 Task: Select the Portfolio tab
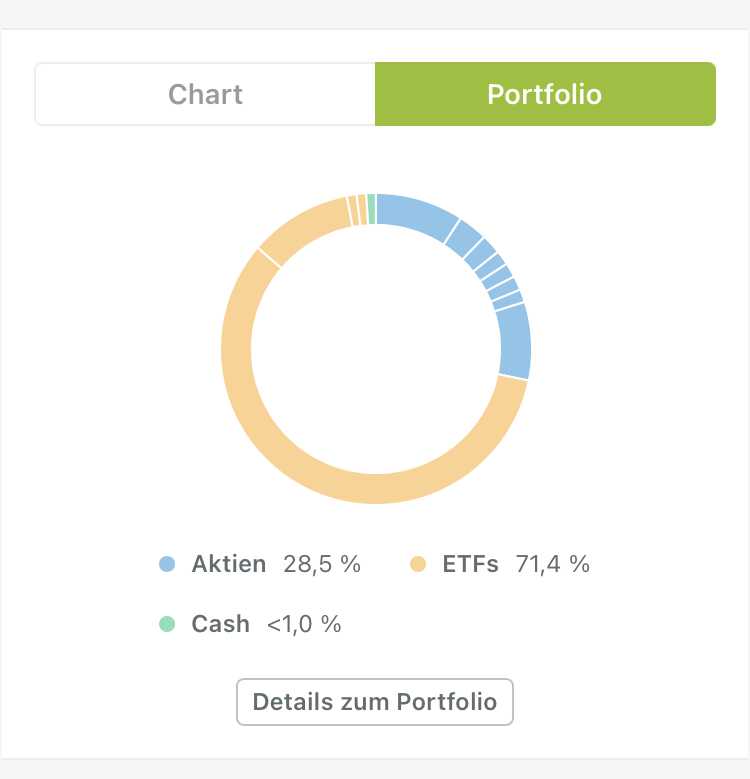coord(545,95)
